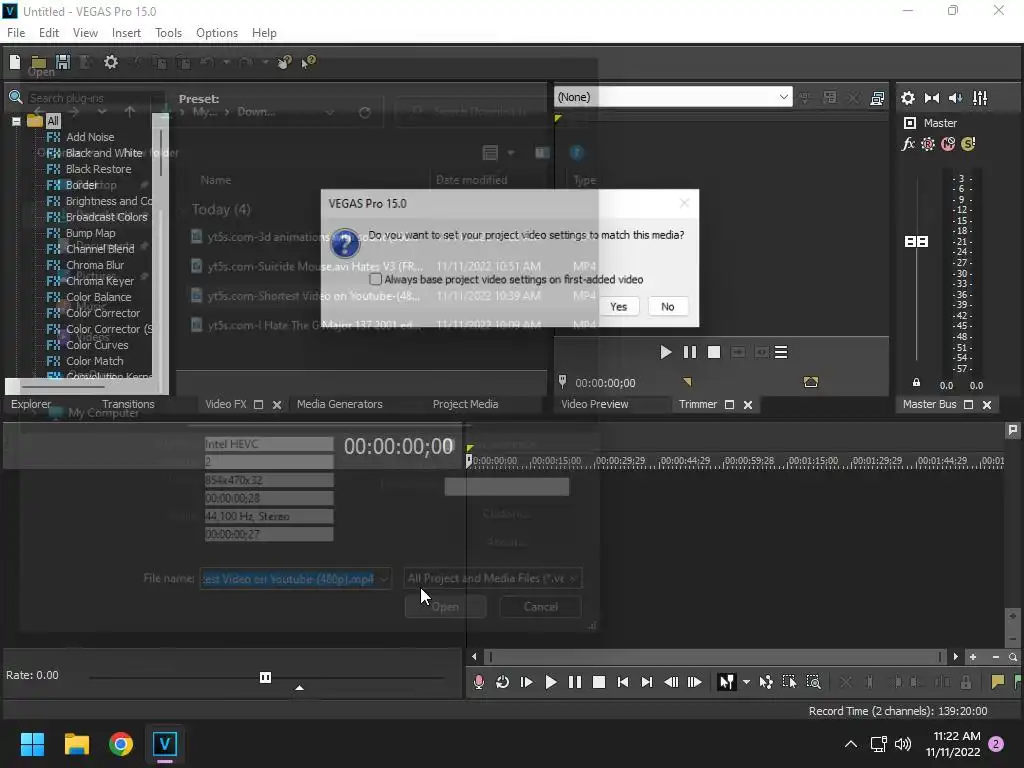Screen dimensions: 1024x768
Task: Click the Open folder icon in main toolbar
Action: (39, 62)
